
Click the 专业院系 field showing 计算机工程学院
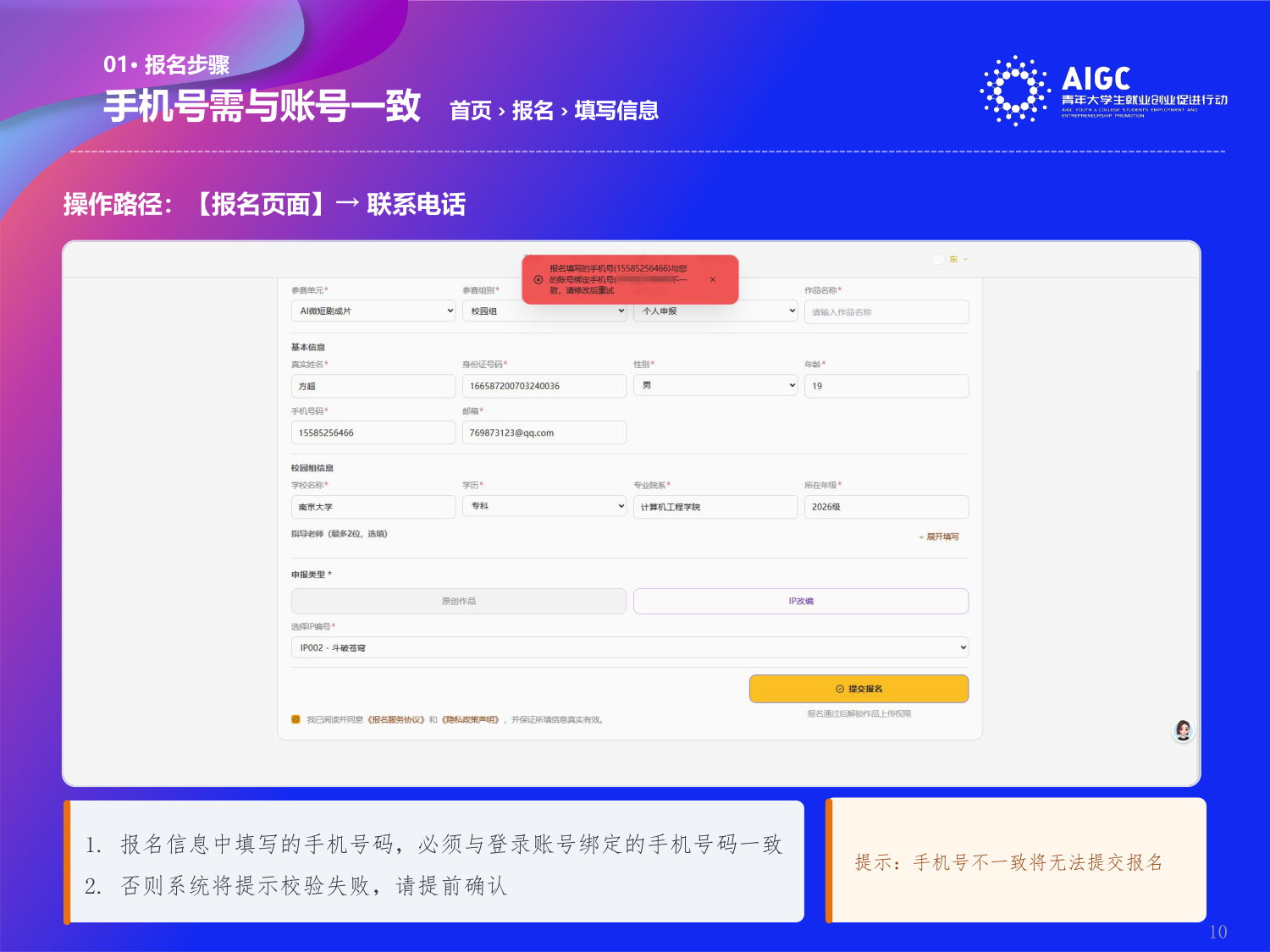coord(715,507)
